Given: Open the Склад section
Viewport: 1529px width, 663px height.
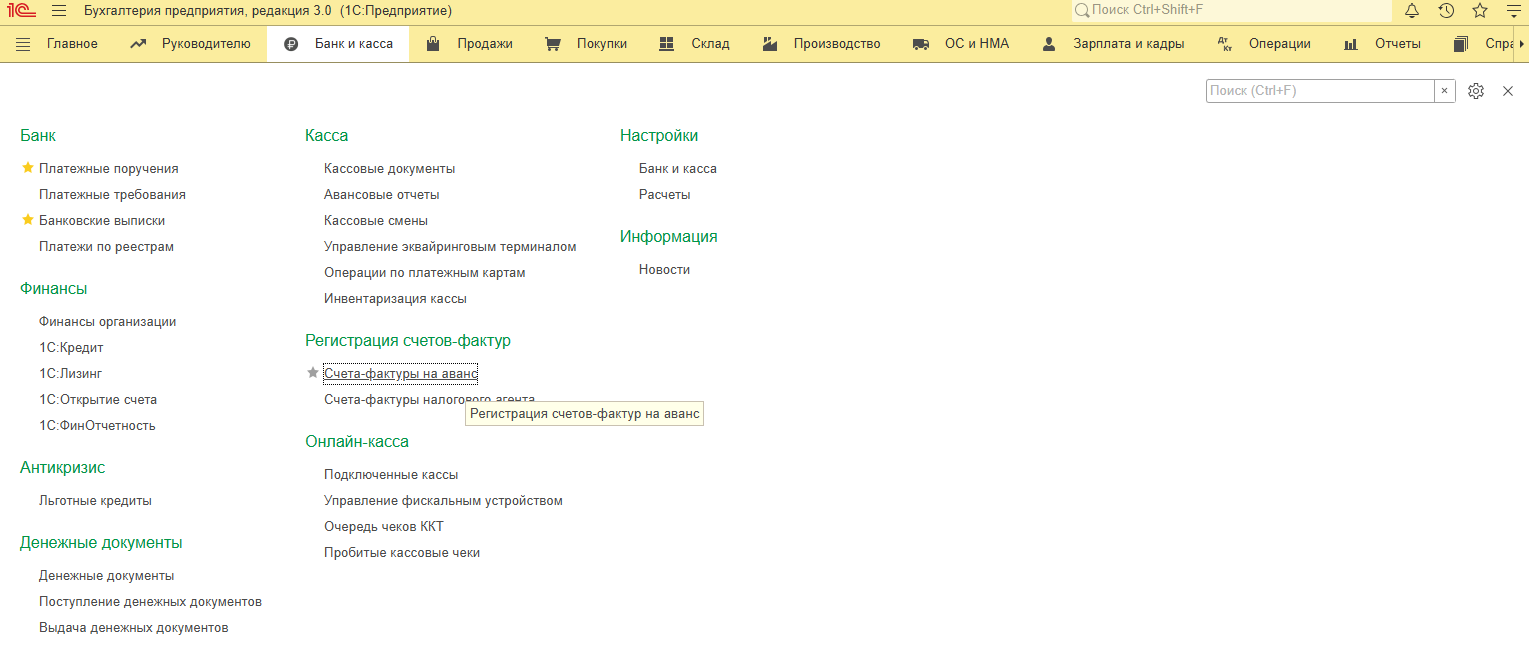Looking at the screenshot, I should click(x=694, y=44).
